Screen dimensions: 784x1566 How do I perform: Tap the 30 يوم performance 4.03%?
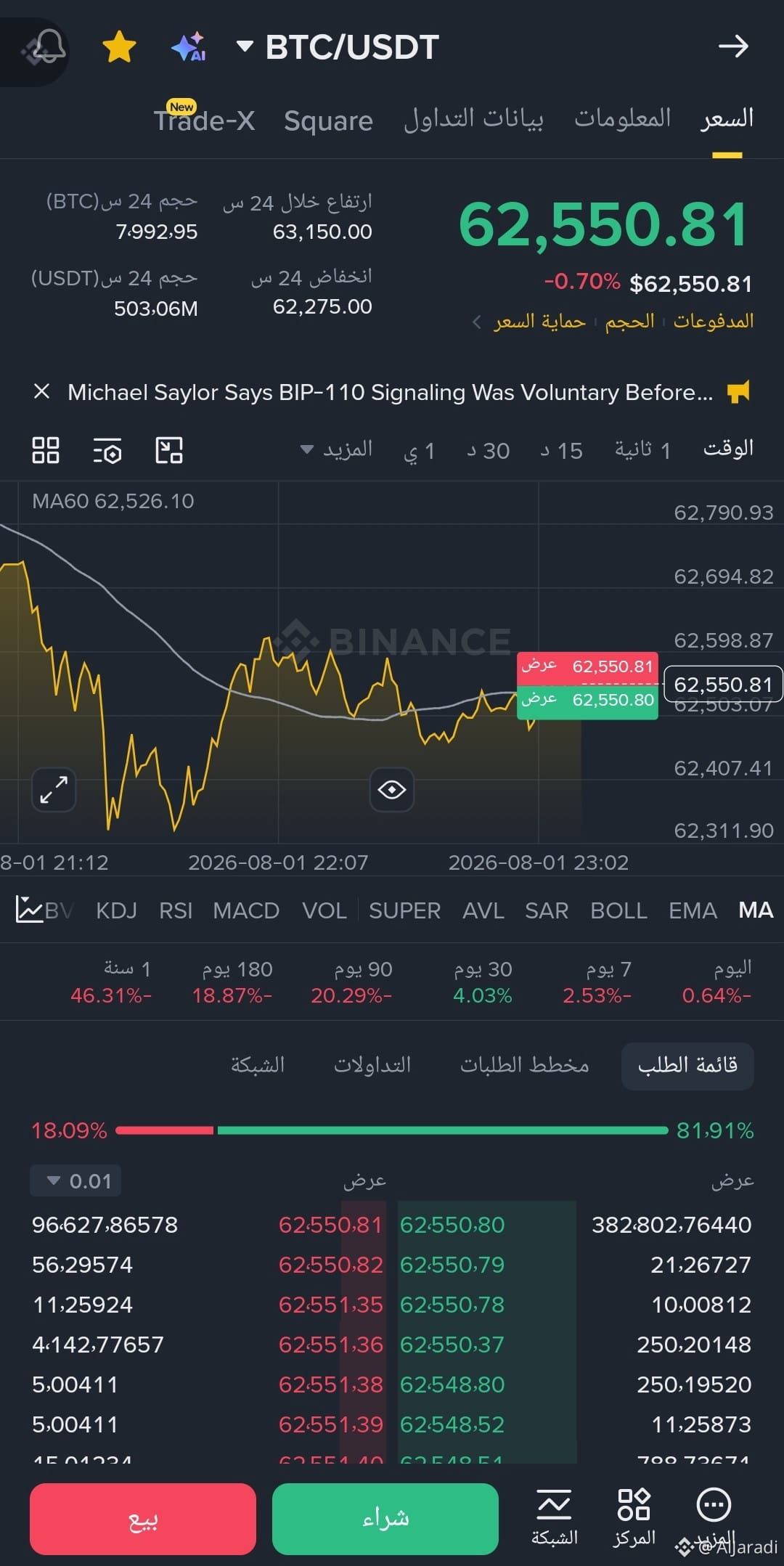click(x=483, y=982)
